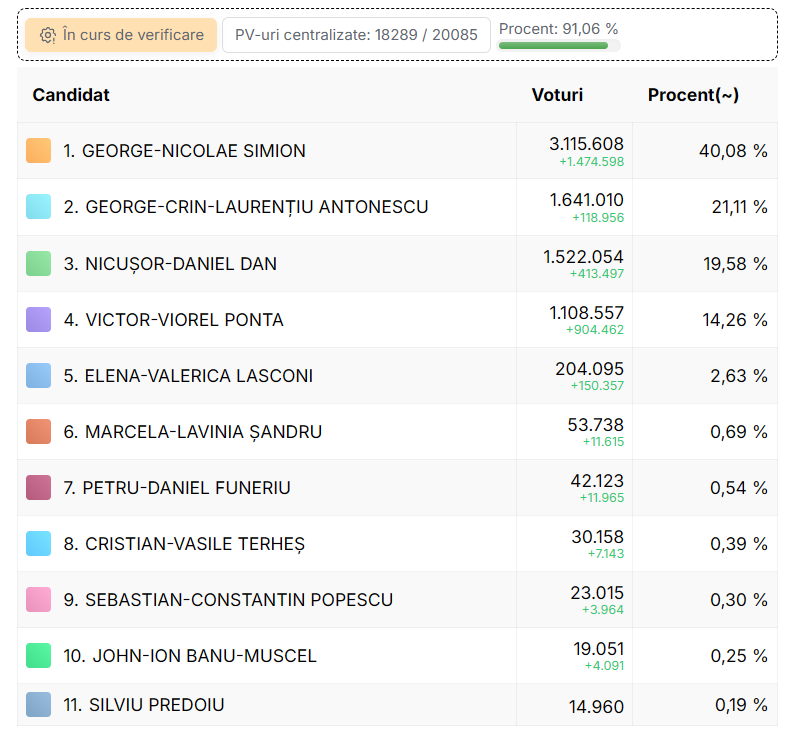Sort by the Voturi column header
The width and height of the screenshot is (789, 742).
tap(557, 95)
